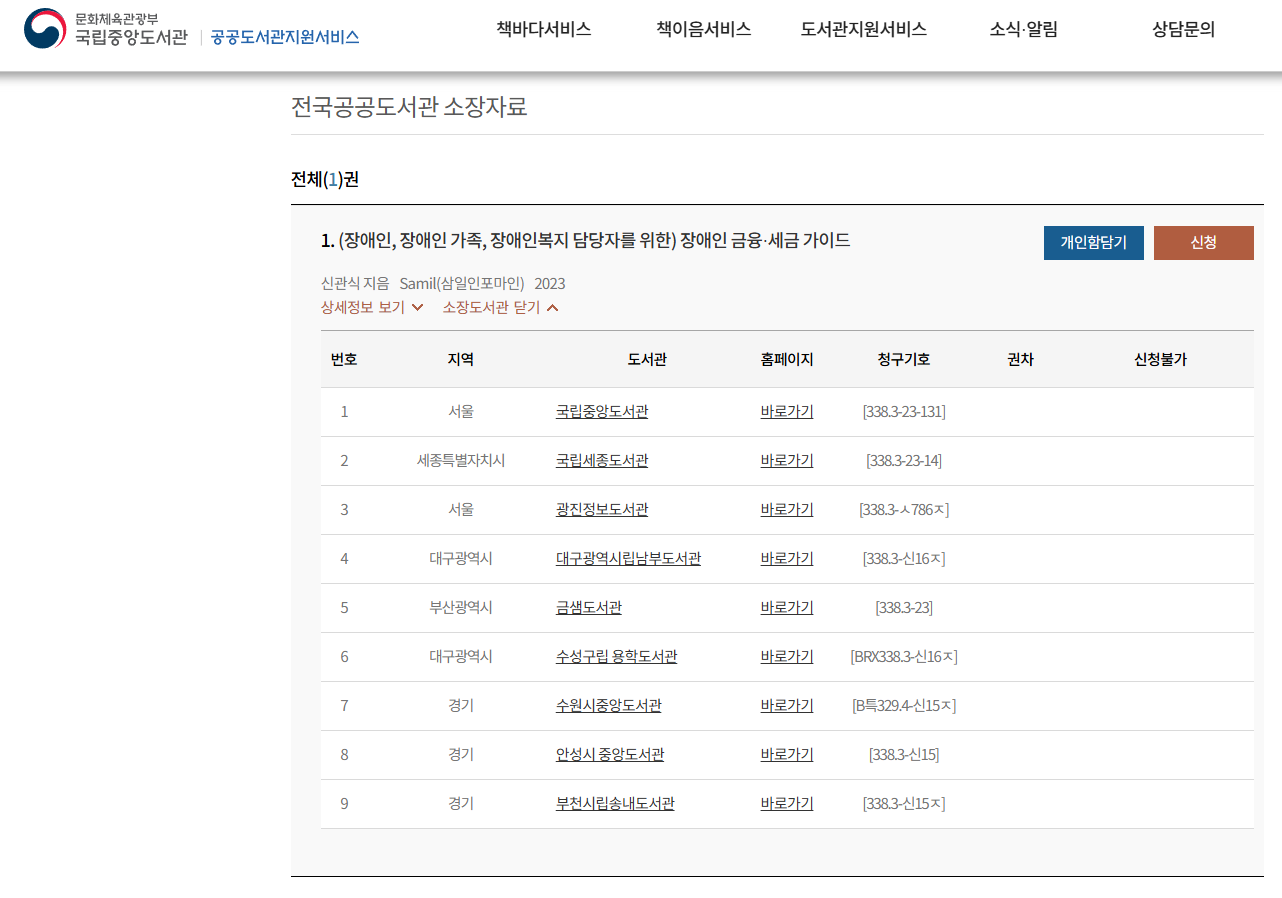The width and height of the screenshot is (1282, 898).
Task: Open the 책이음서비스 menu
Action: 704,29
